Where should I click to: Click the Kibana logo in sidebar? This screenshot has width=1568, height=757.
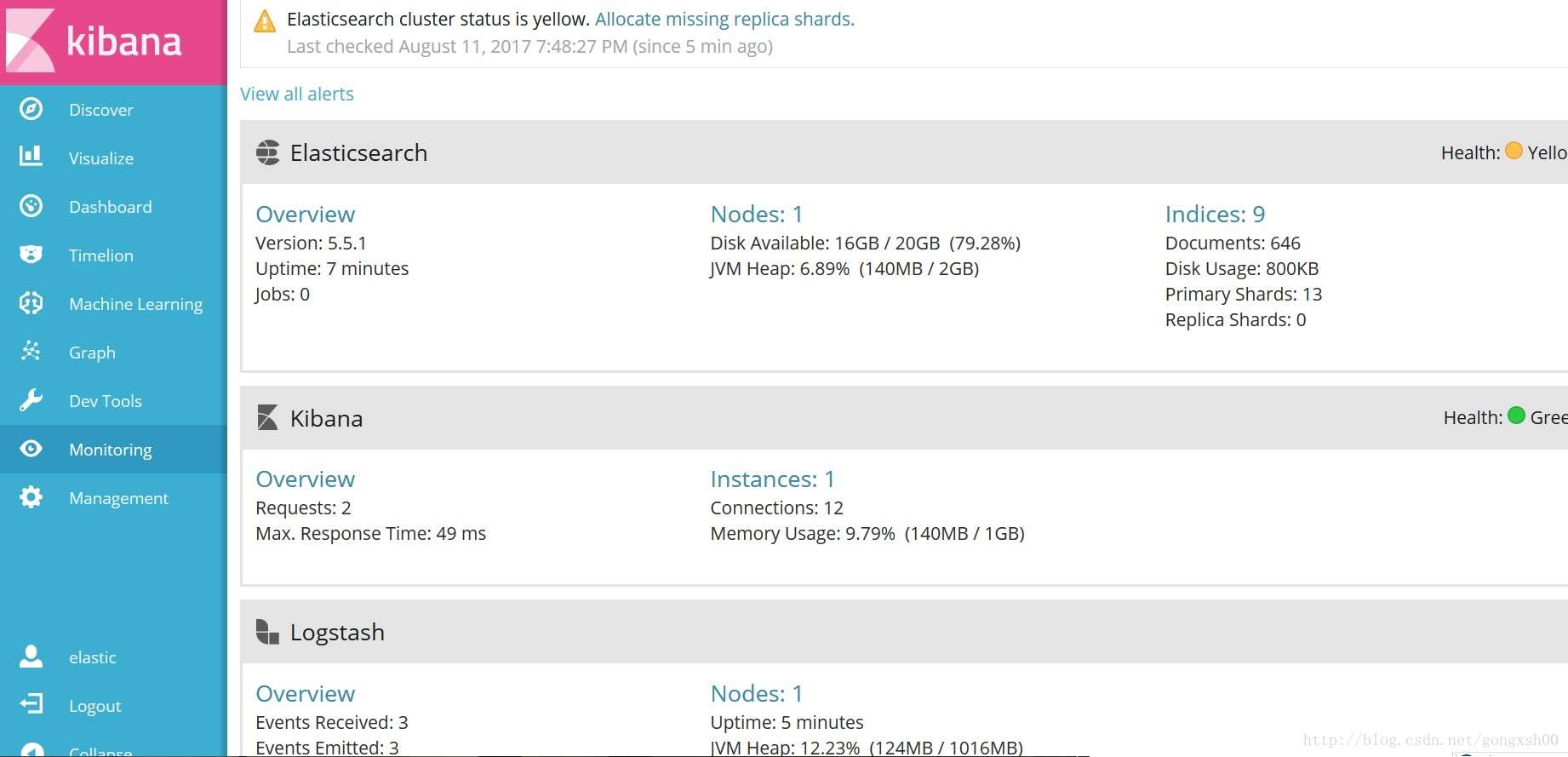[94, 41]
